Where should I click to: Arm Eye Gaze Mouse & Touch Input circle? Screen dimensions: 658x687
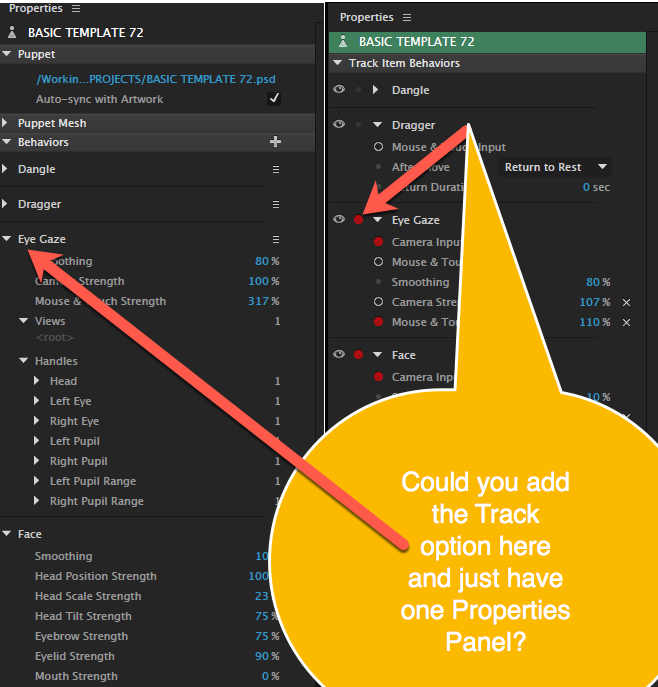379,262
